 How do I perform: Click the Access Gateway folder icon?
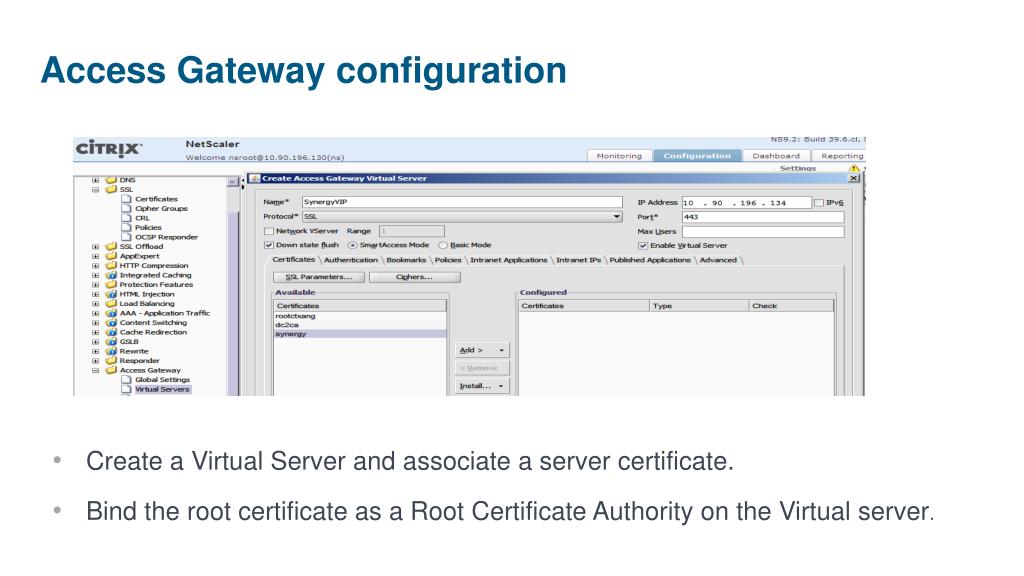[x=111, y=370]
